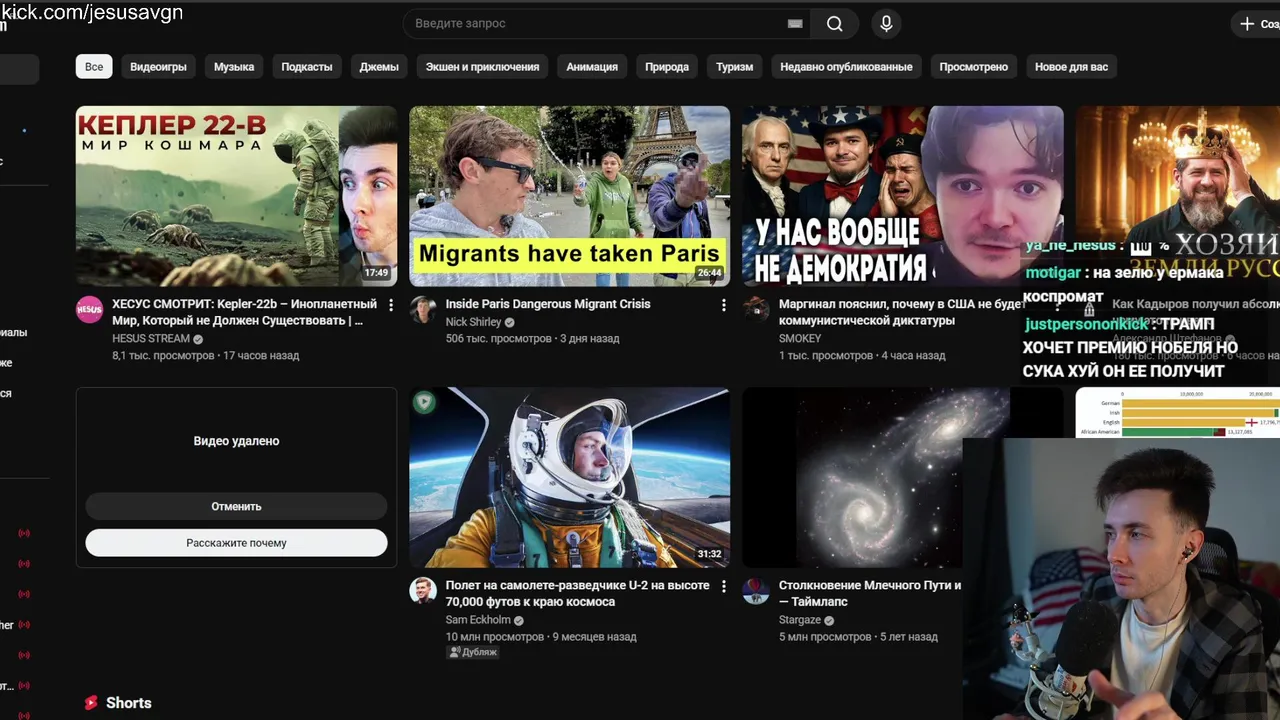Go to HESUS STREAM channel name
This screenshot has height=720, width=1280.
[x=151, y=339]
